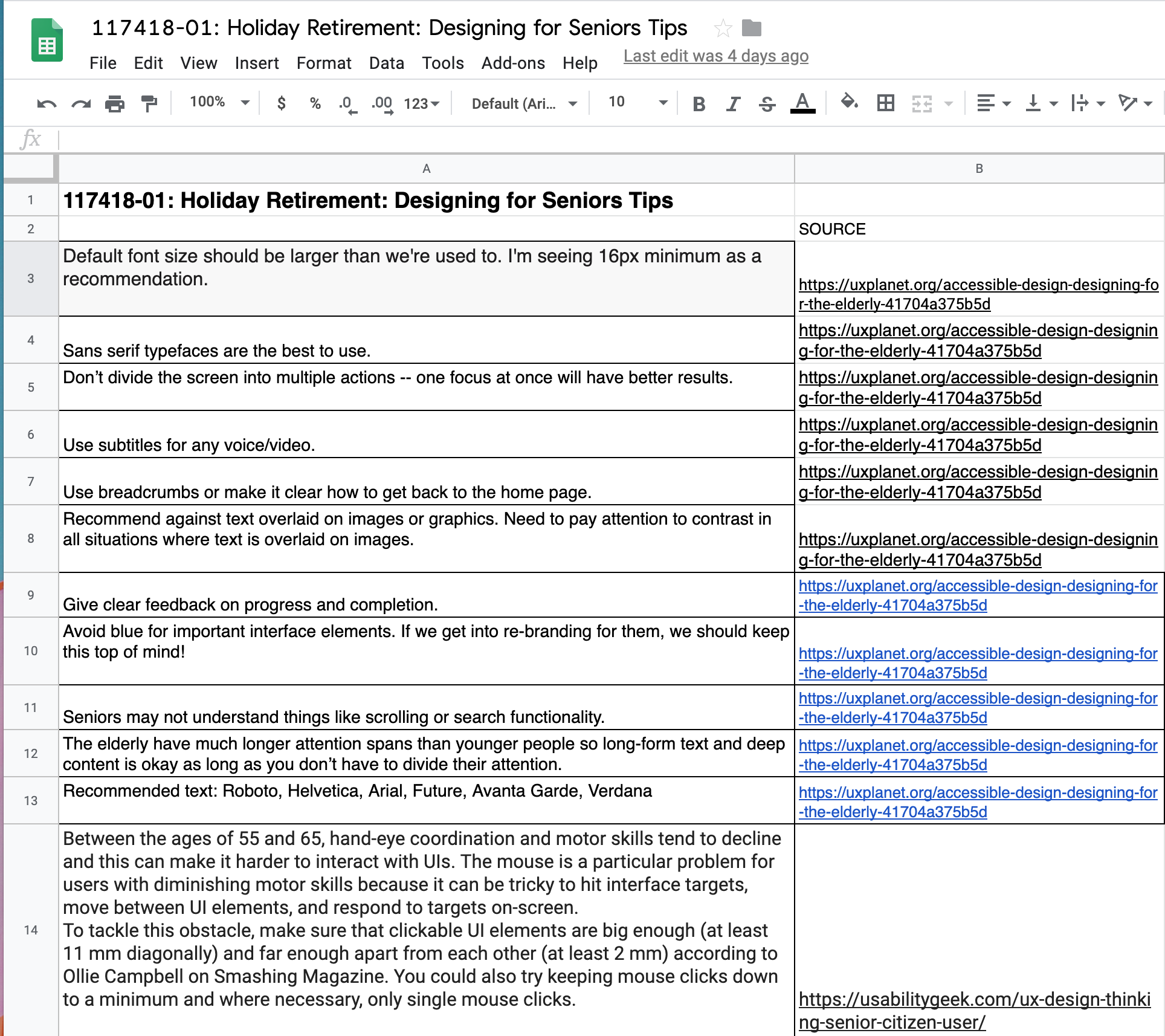The image size is (1165, 1036).
Task: Increase decimal places icon
Action: tap(382, 104)
